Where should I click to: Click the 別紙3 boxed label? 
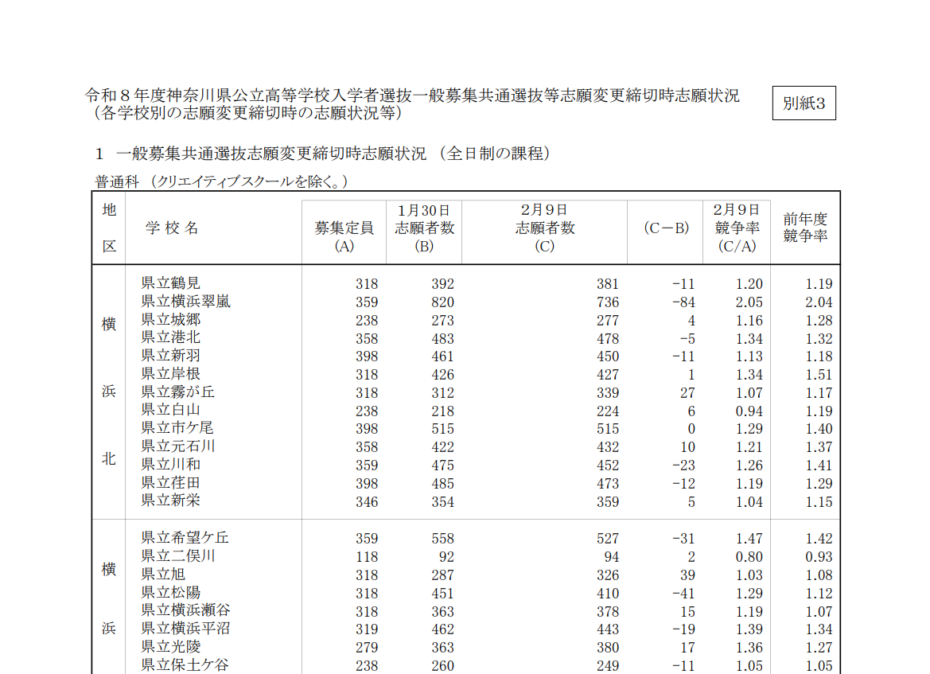(x=803, y=104)
